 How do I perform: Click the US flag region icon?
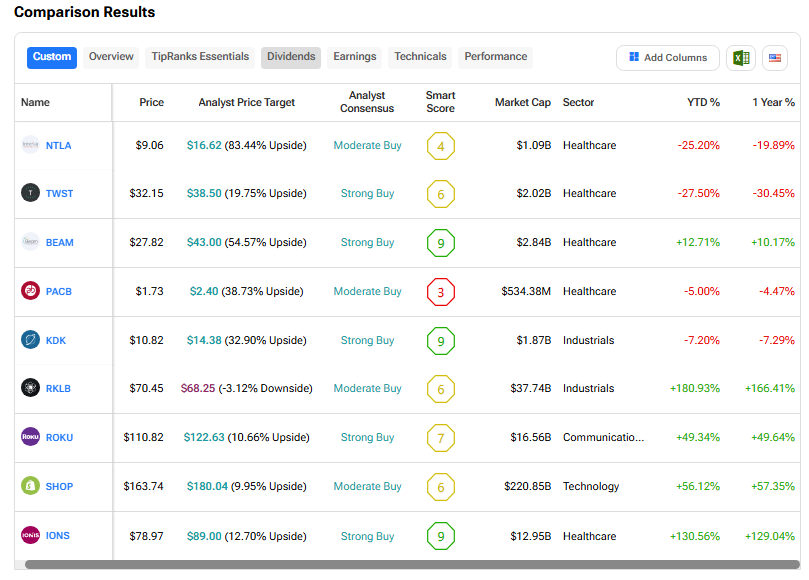775,58
